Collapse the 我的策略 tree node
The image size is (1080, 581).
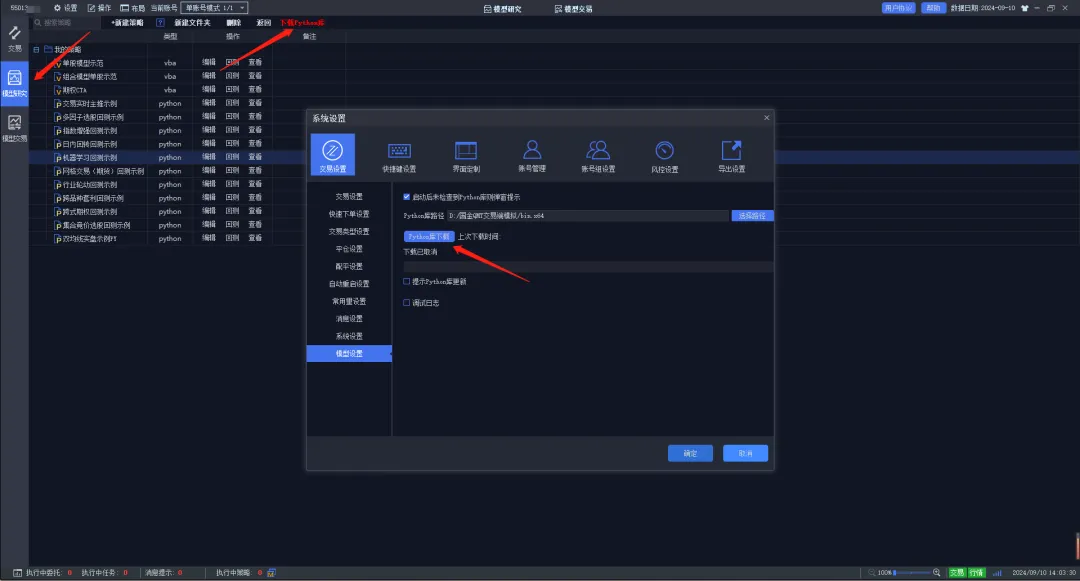coord(36,50)
